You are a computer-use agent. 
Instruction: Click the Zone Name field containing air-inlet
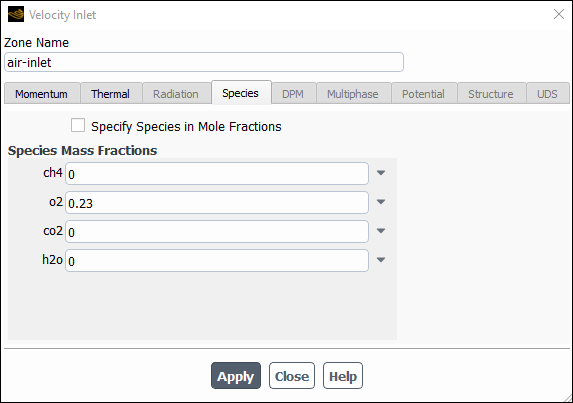click(204, 62)
